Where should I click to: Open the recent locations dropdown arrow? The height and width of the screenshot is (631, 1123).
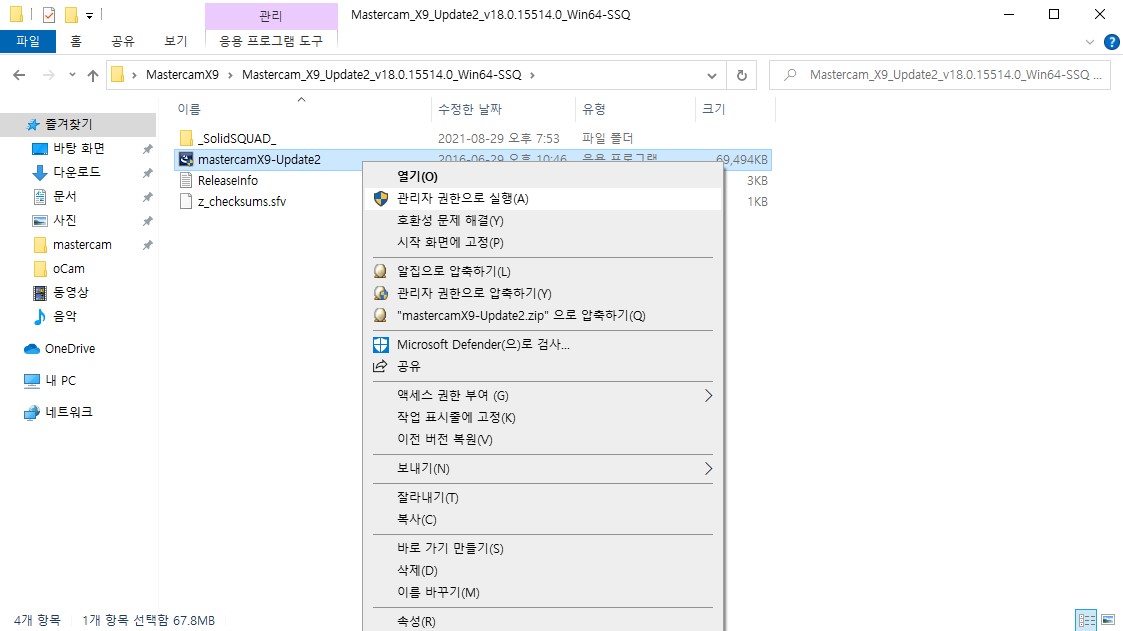click(x=72, y=74)
